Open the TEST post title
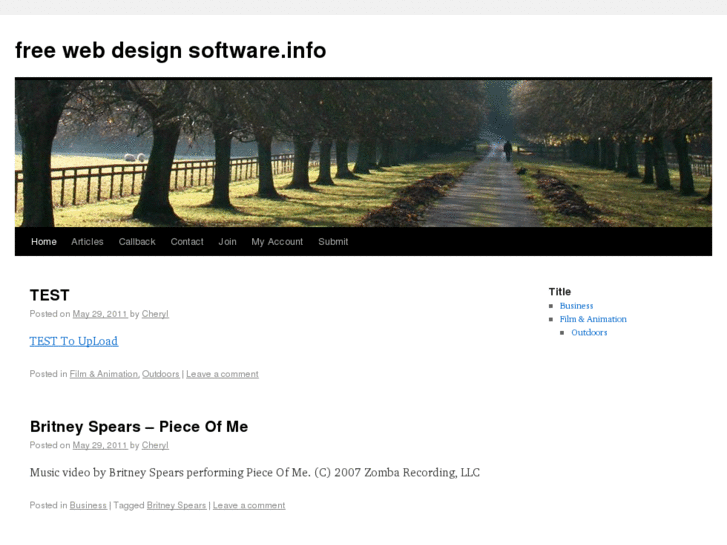Viewport: 727px width, 545px height. click(50, 295)
